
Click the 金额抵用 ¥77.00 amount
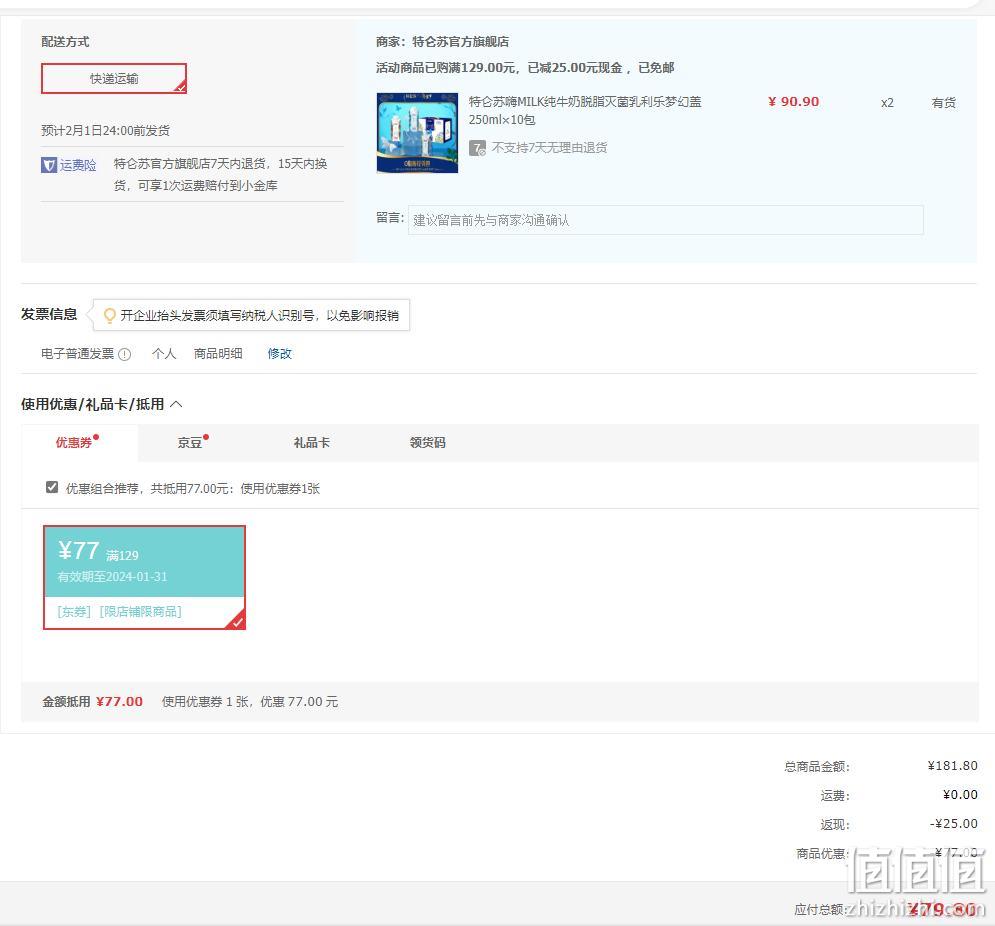(x=119, y=701)
